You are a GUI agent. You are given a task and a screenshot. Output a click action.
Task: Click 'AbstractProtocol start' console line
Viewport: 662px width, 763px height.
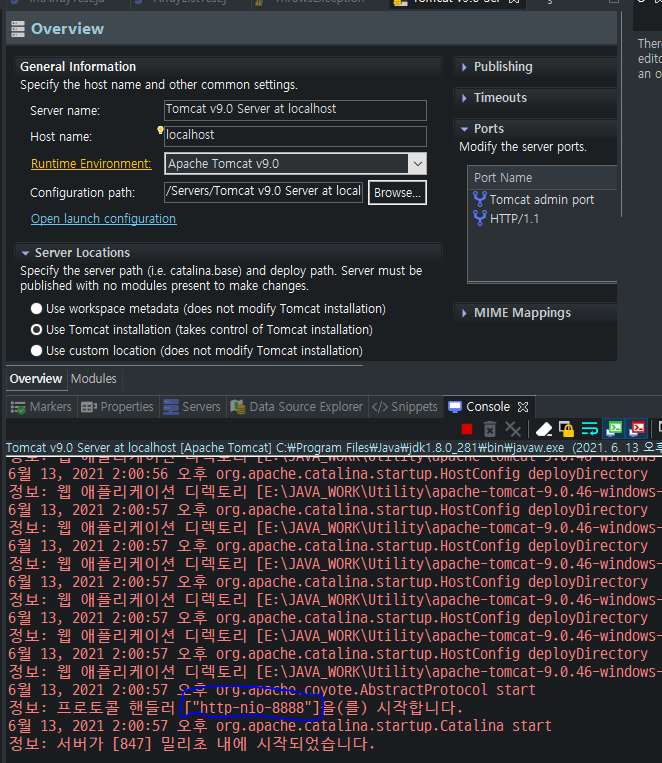tap(272, 690)
